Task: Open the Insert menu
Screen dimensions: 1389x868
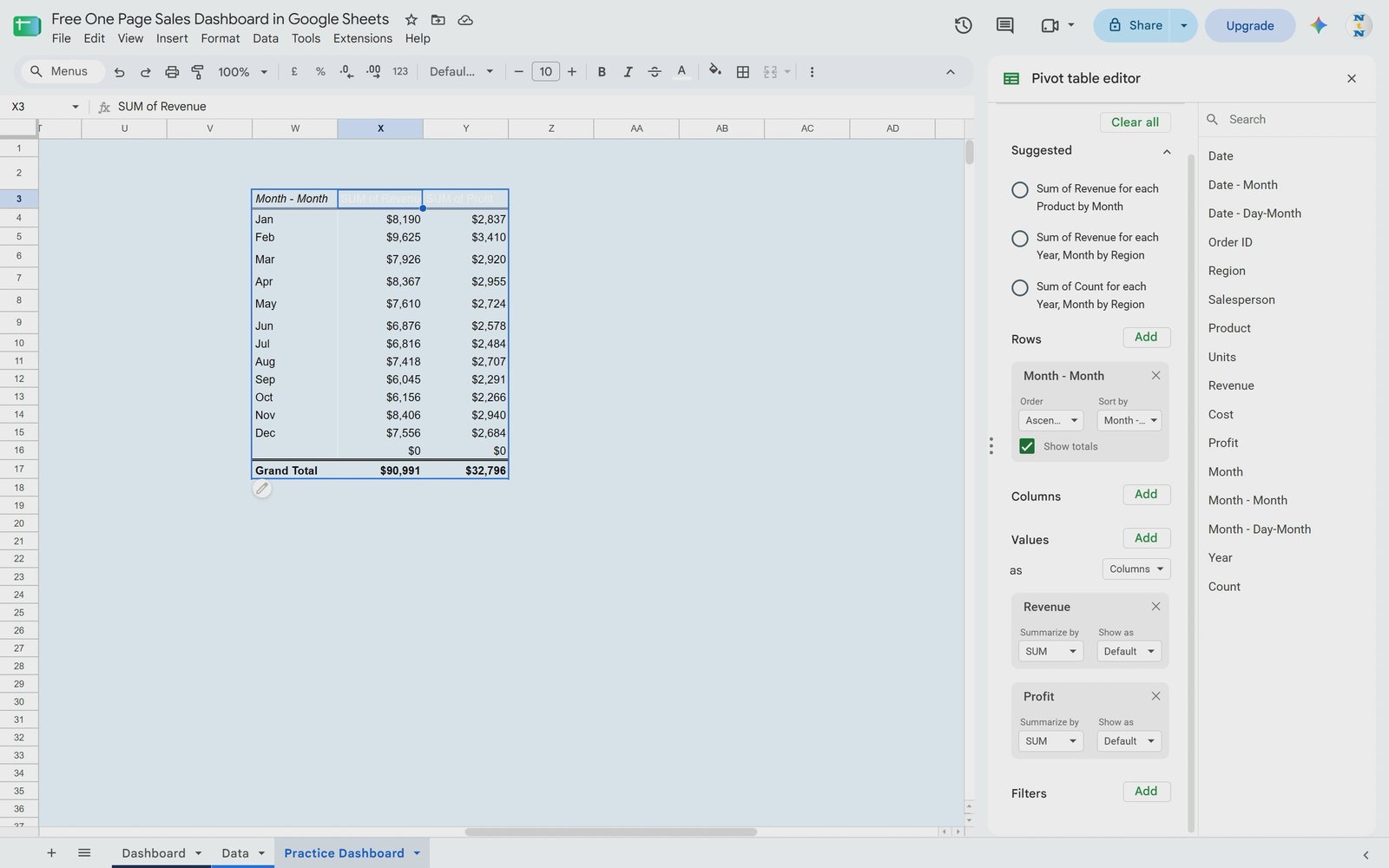Action: 172,38
